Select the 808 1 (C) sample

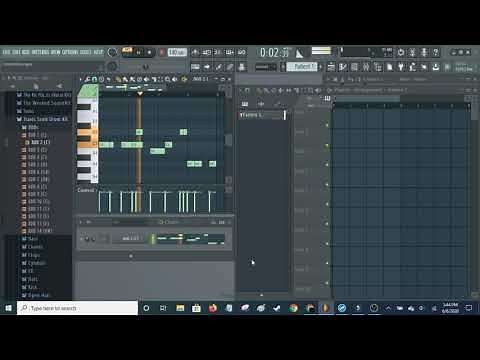click(x=34, y=135)
